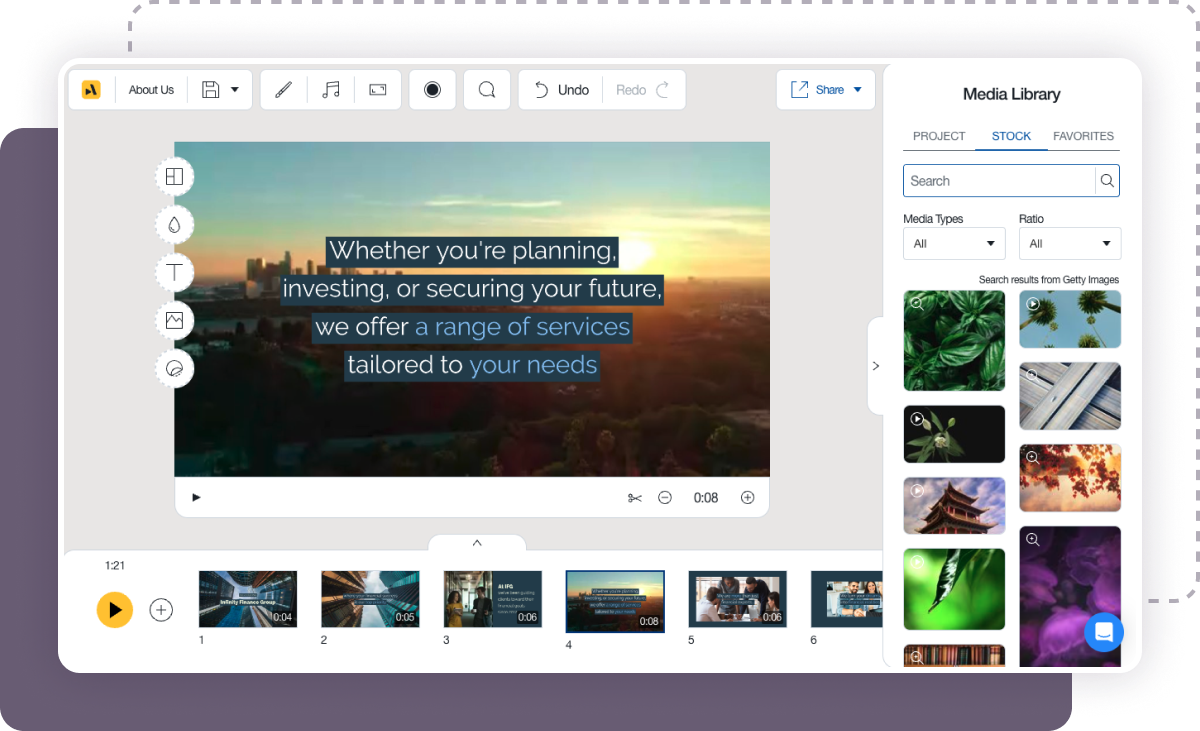
Task: Click the Undo button
Action: point(560,89)
